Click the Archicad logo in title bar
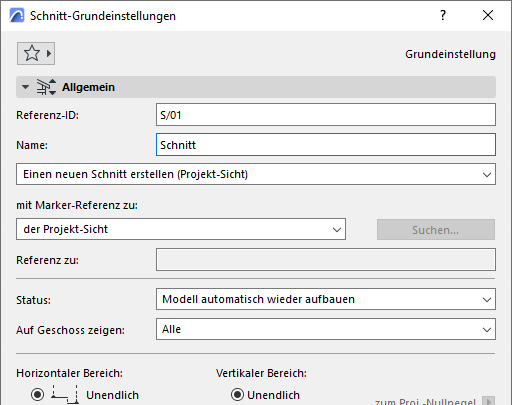 (17, 15)
